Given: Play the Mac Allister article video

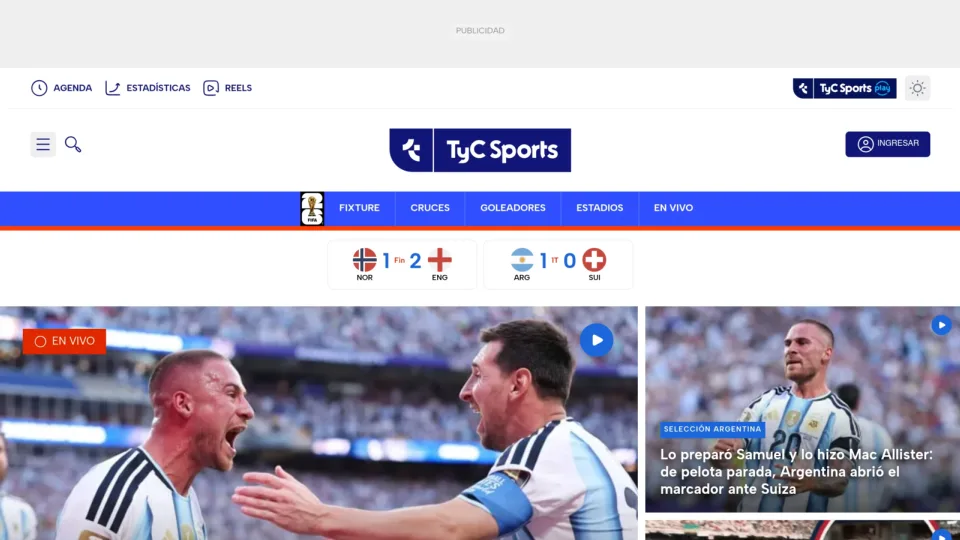Looking at the screenshot, I should 941,325.
